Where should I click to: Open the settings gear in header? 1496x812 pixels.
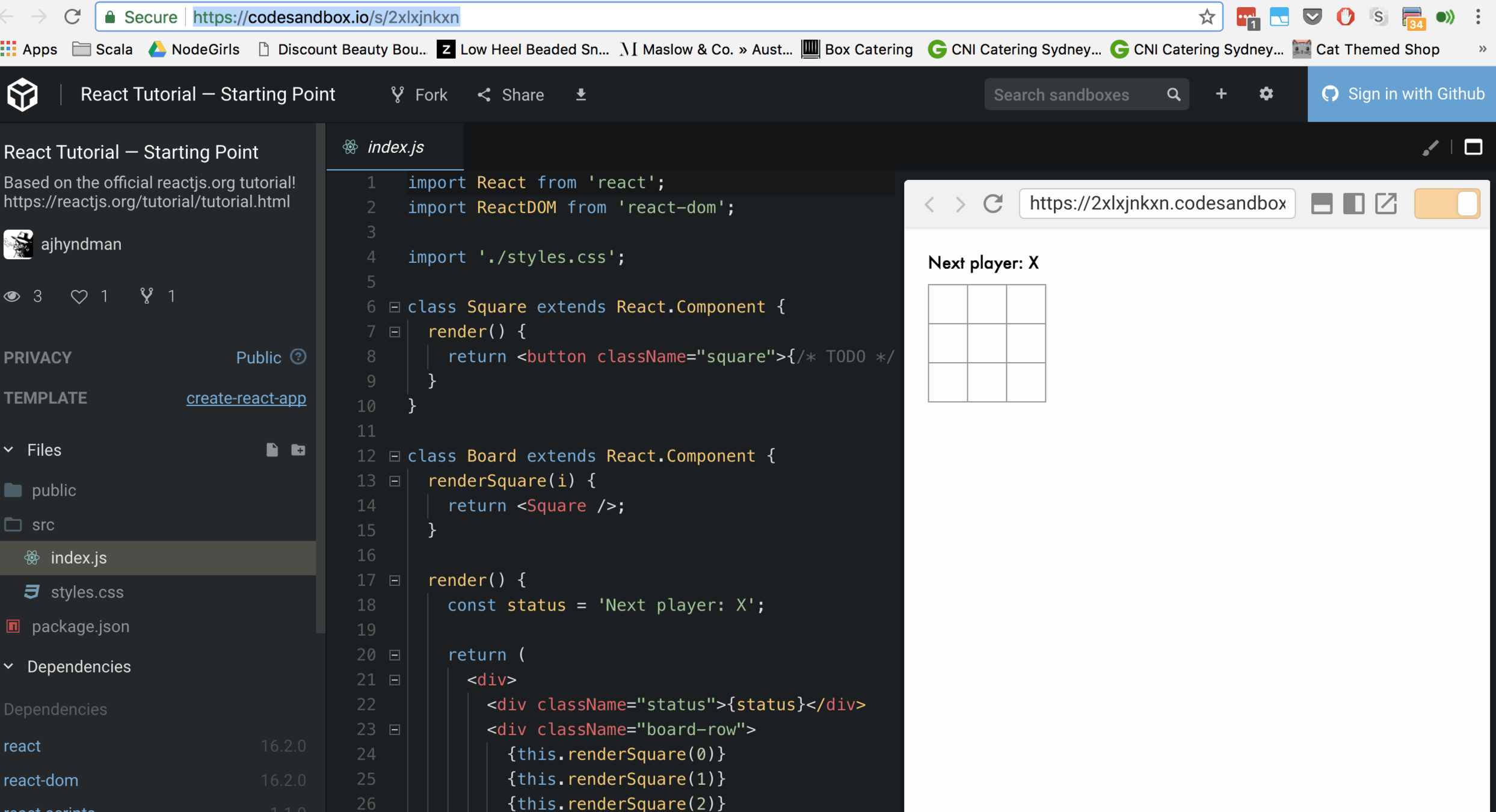click(1266, 94)
